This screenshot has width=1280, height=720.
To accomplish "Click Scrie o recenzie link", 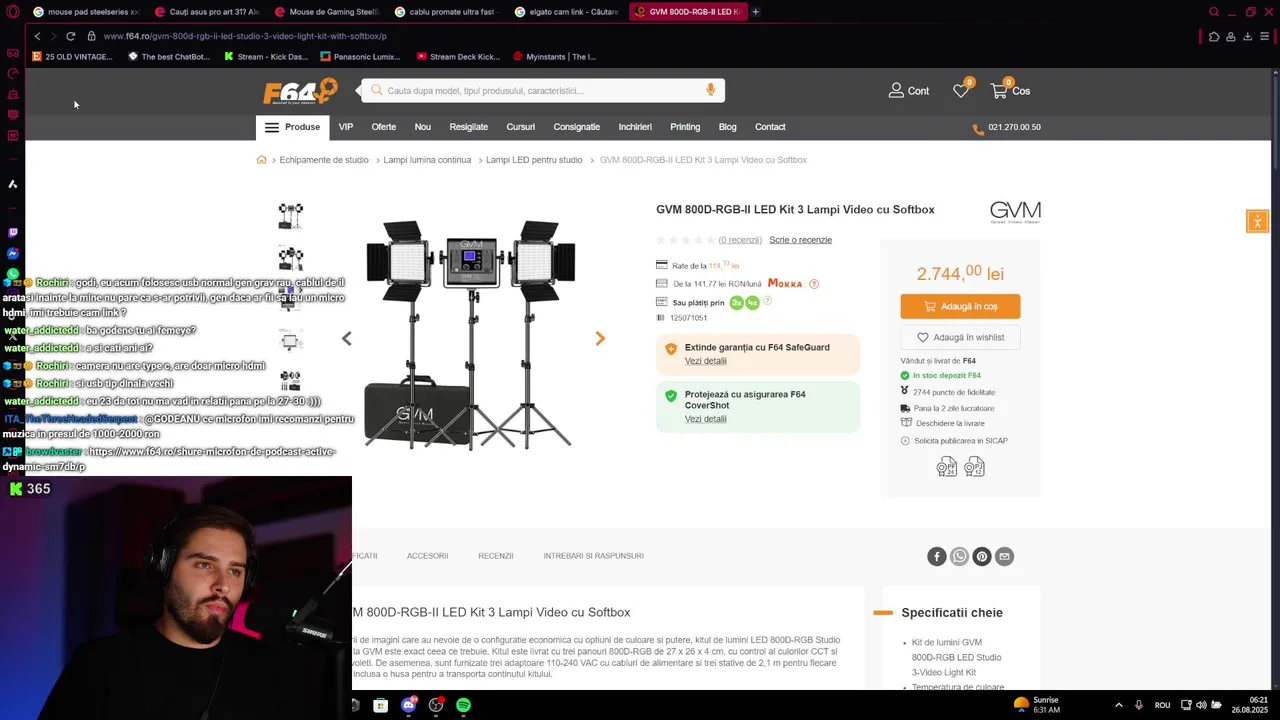I will [801, 240].
